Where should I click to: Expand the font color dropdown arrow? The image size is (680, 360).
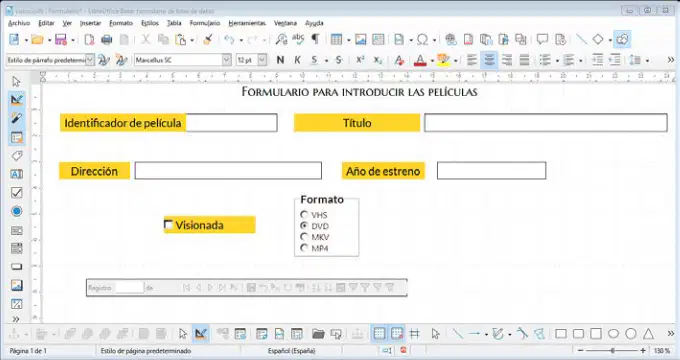(x=432, y=61)
